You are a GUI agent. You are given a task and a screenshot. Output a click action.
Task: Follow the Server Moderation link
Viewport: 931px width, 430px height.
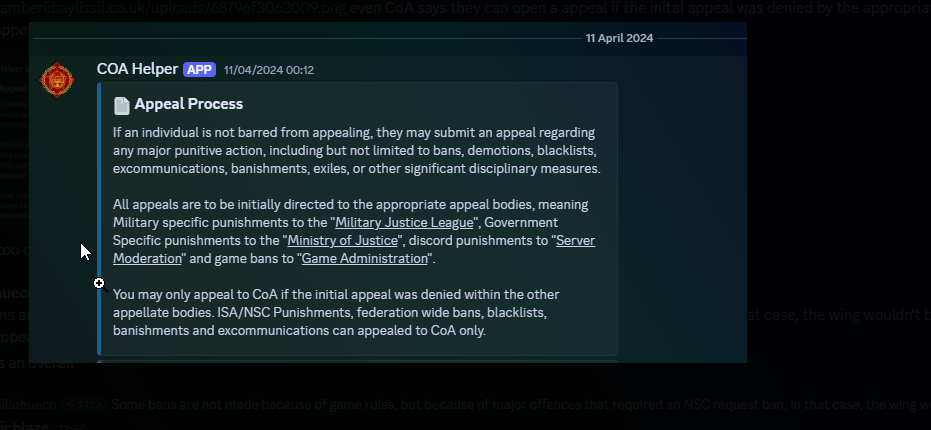tap(354, 249)
